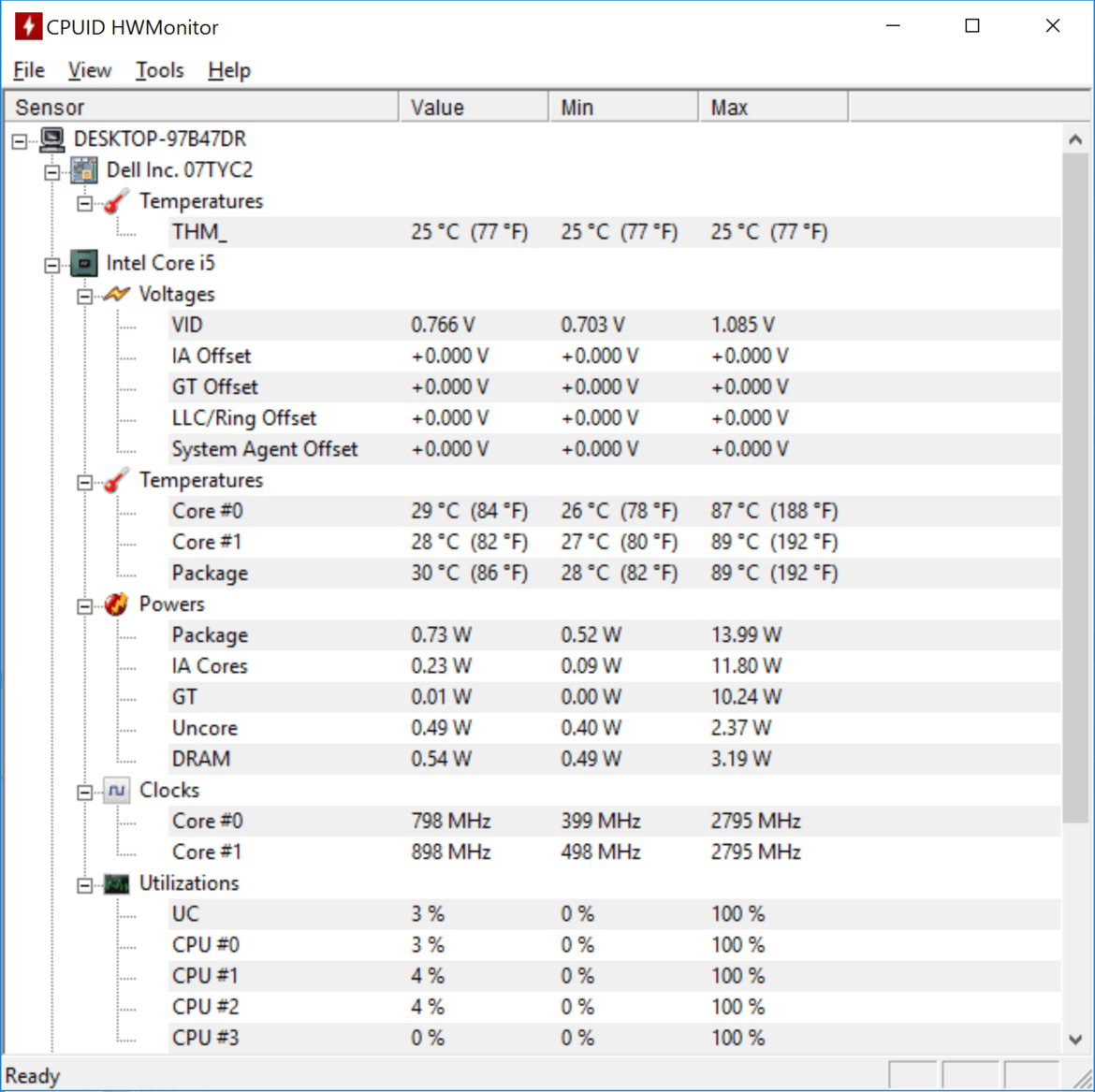Click the Sensor column header
Image resolution: width=1095 pixels, height=1092 pixels.
pyautogui.click(x=201, y=108)
